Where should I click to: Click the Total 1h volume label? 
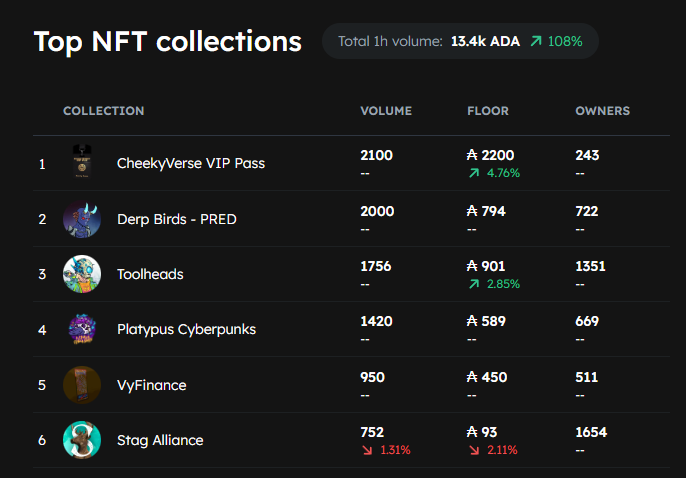point(390,41)
